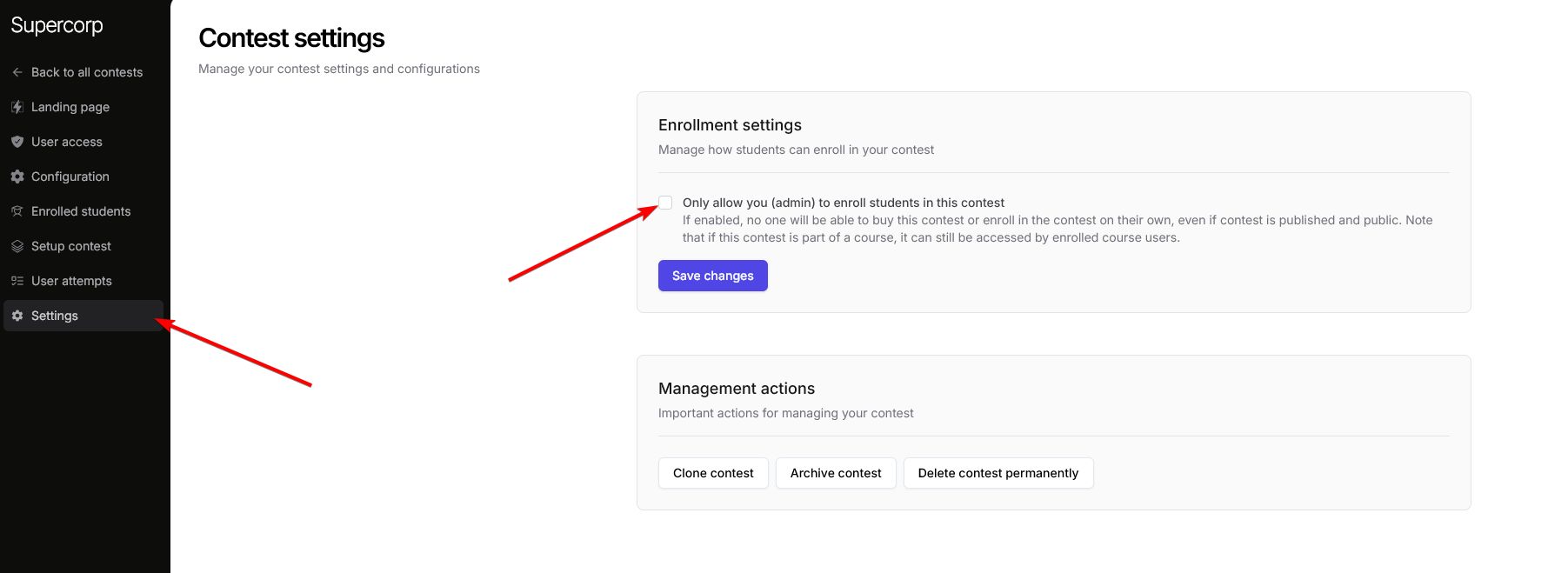Click the icon beside Enrolled students
Screen dimensions: 1568x573
[x=17, y=211]
